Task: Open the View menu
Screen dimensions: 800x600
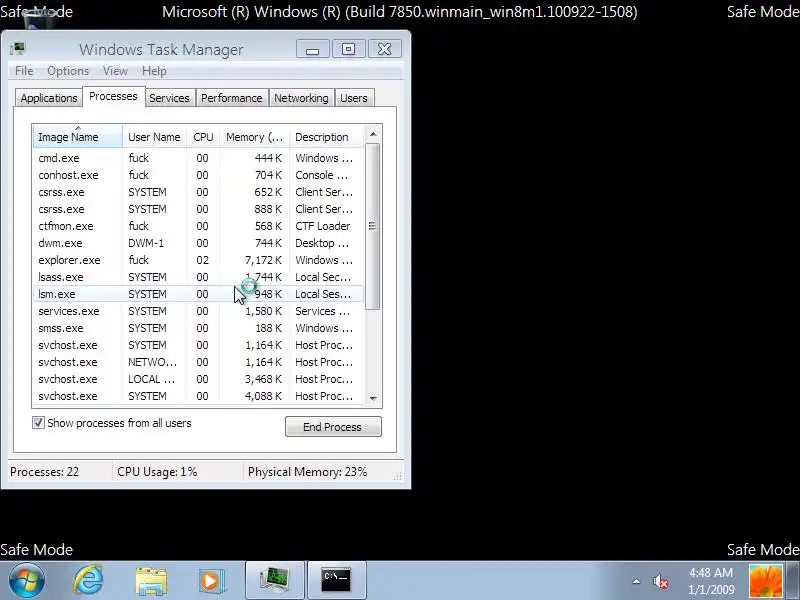Action: coord(115,71)
